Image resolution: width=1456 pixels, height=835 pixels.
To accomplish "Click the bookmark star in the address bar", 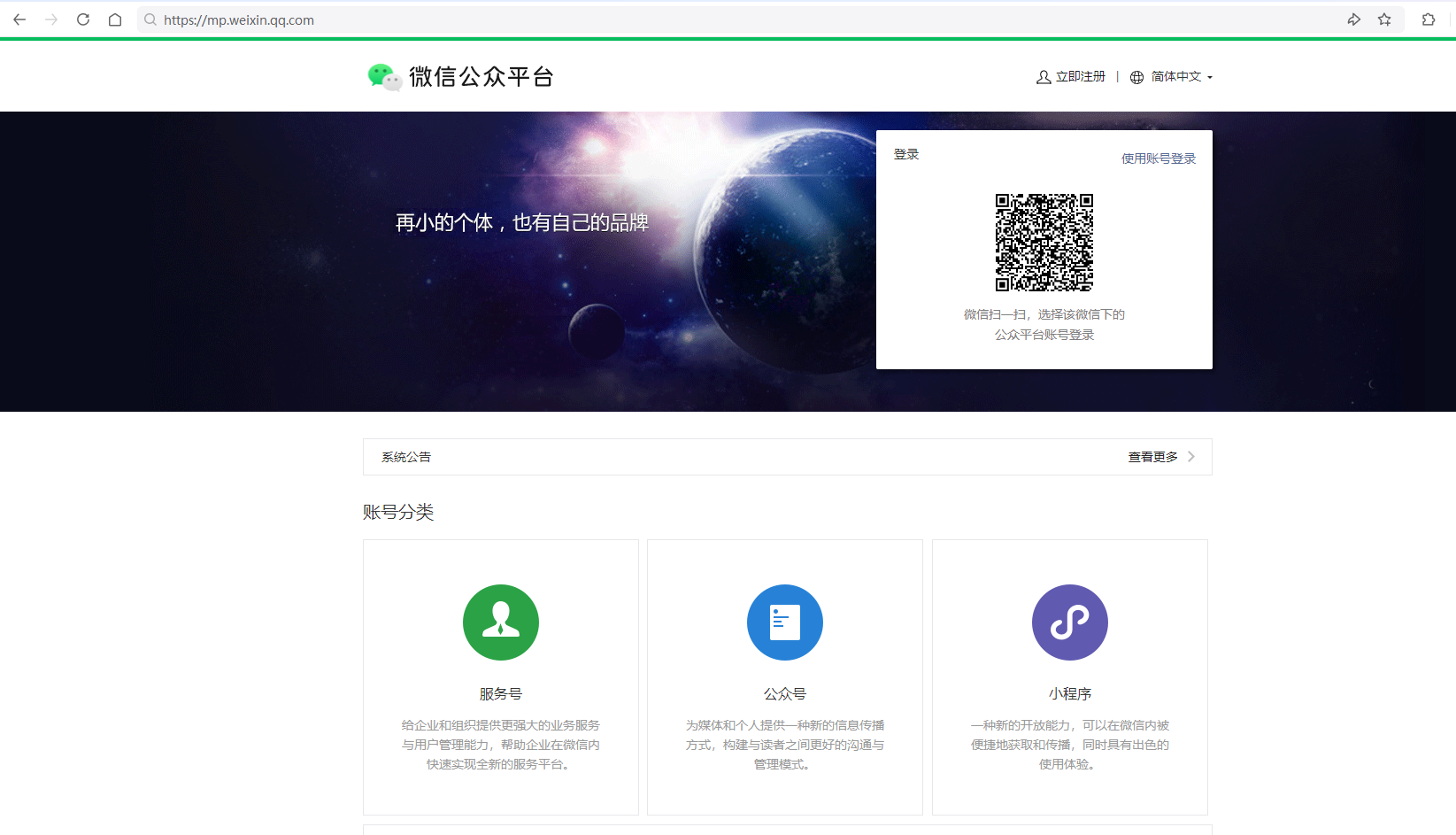I will pos(1385,19).
